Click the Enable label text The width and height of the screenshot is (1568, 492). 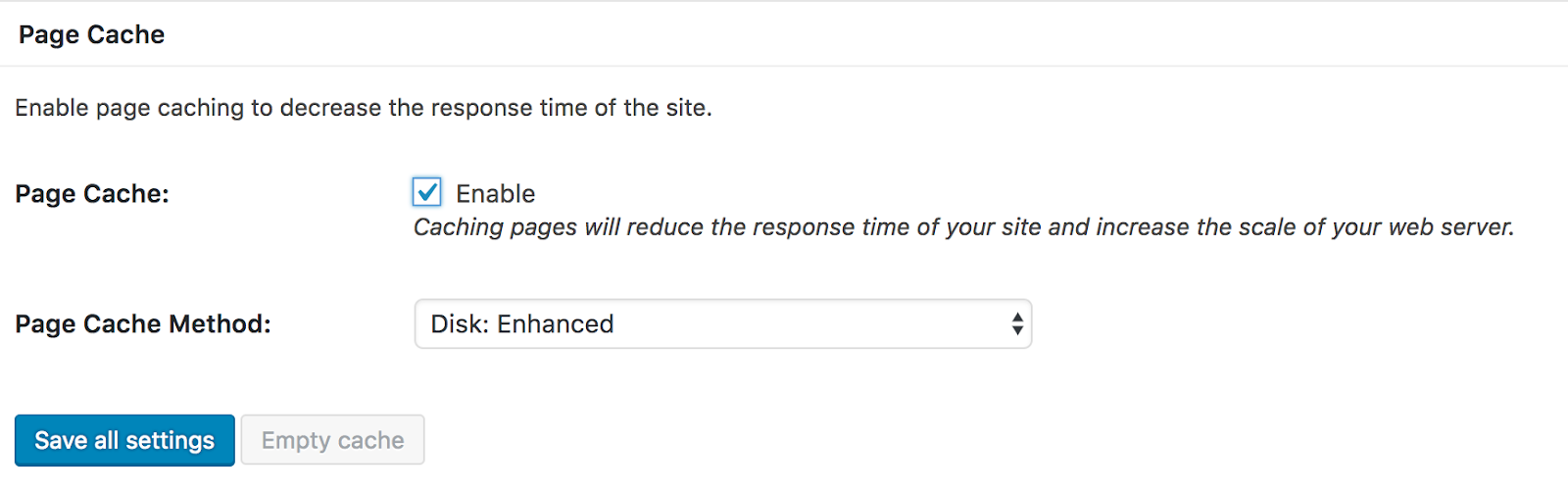495,194
